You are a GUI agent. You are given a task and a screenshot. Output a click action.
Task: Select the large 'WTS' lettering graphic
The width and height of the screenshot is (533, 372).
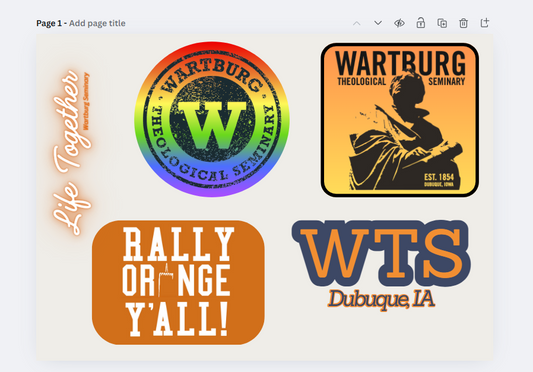(381, 253)
